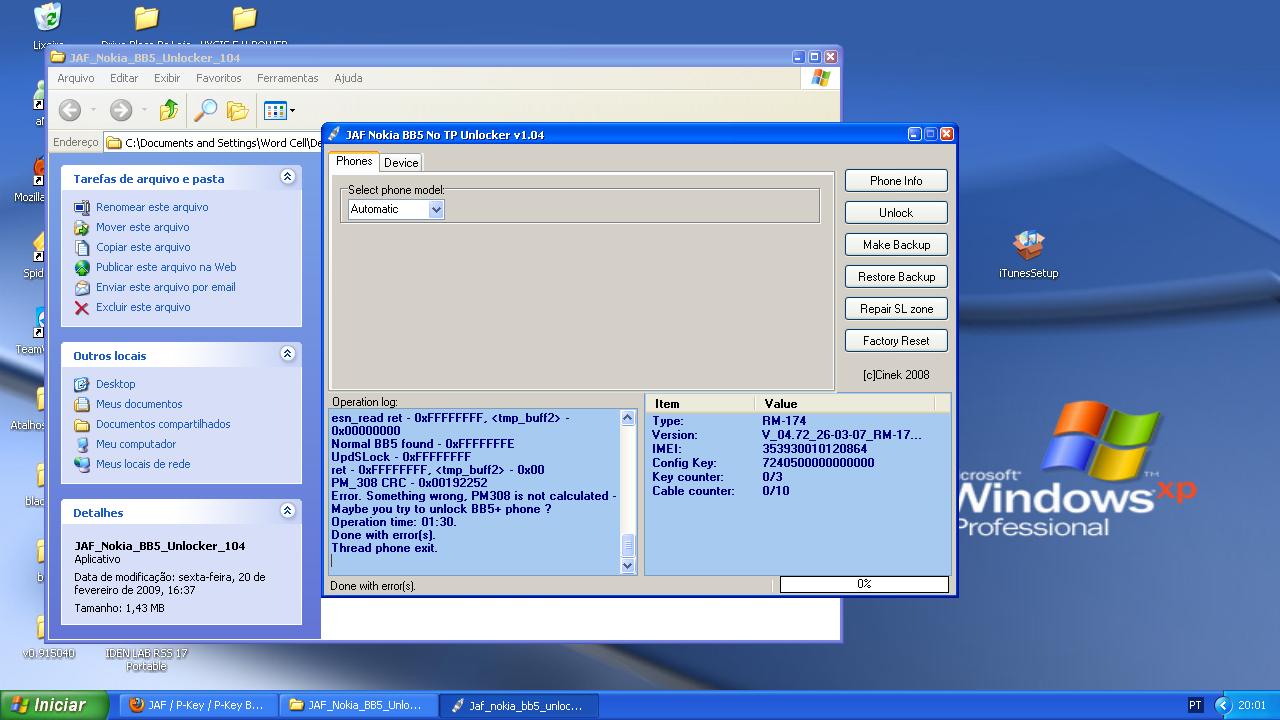Click the Value column header
The width and height of the screenshot is (1280, 720).
[844, 404]
